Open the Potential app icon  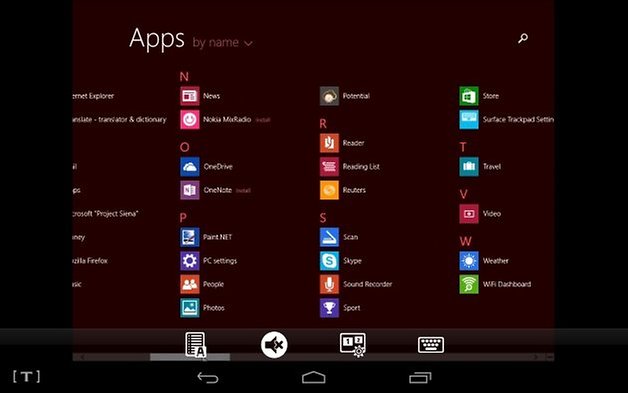click(x=329, y=96)
